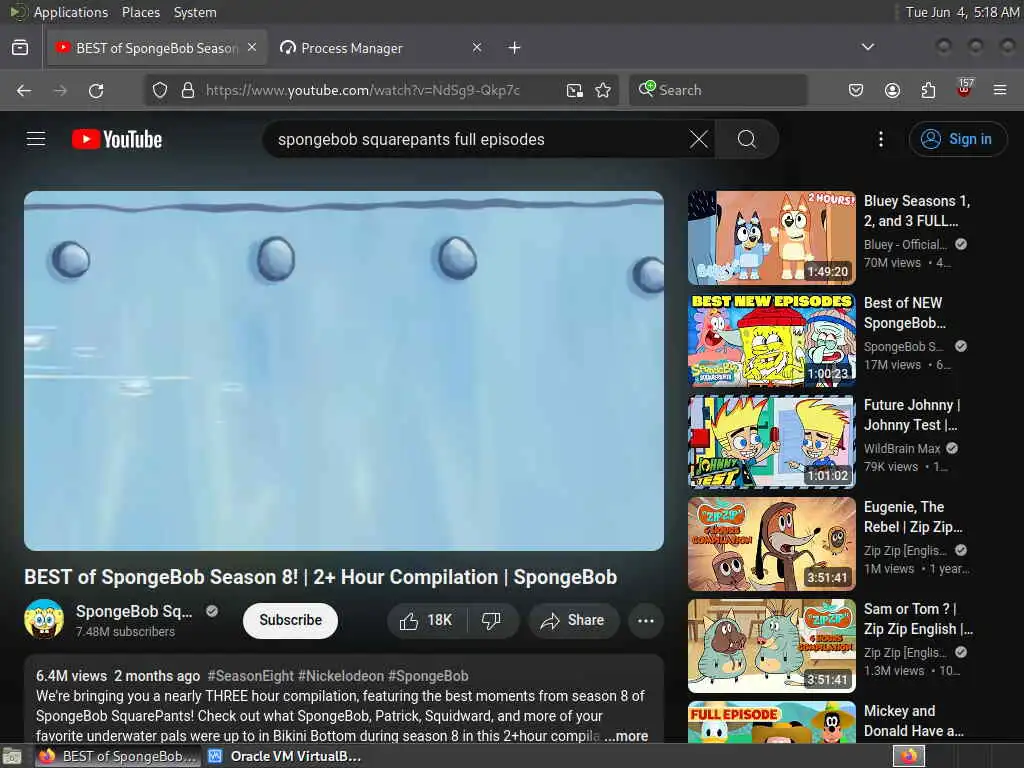Open Eugenie, The Rebel Zip Zip thumbnail
Viewport: 1024px width, 768px height.
(x=772, y=544)
